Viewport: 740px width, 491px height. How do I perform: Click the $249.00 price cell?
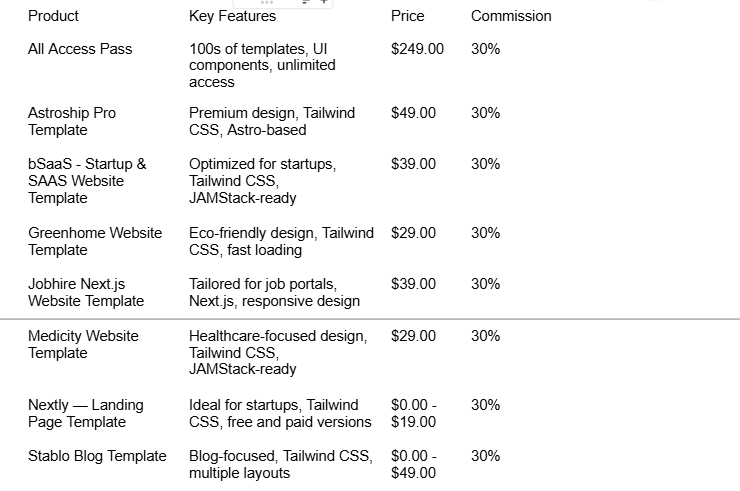[417, 49]
